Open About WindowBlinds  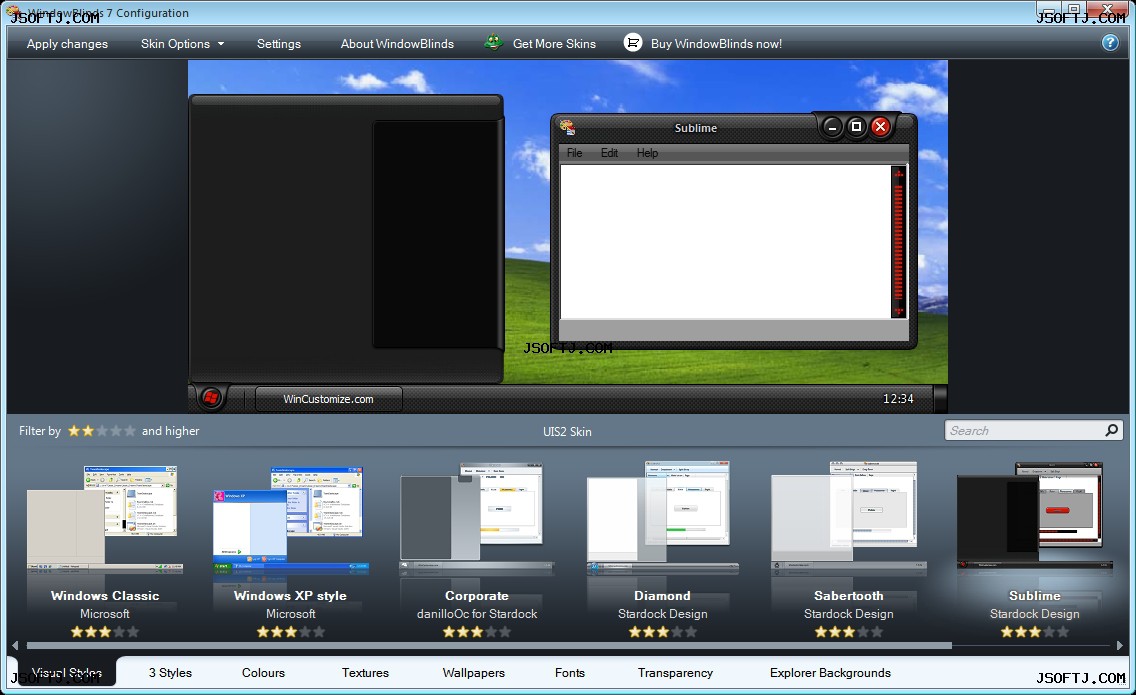(x=397, y=43)
